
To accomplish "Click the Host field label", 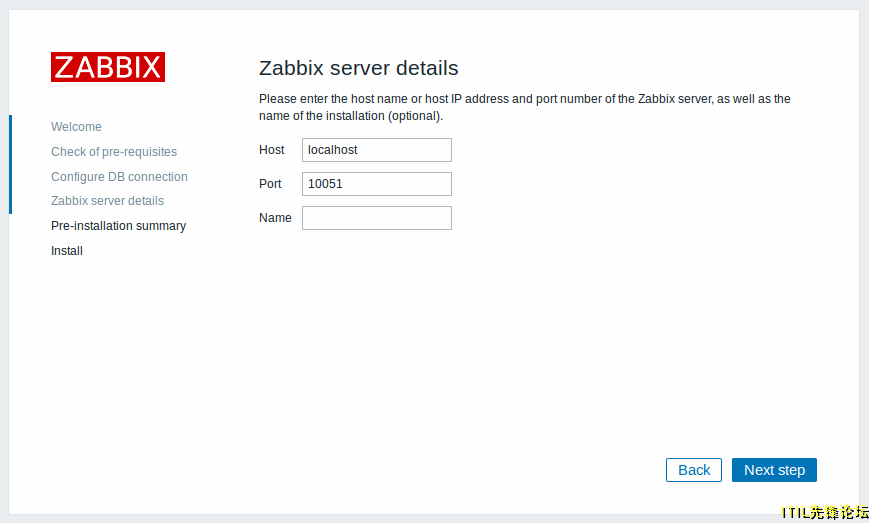I will (x=272, y=150).
